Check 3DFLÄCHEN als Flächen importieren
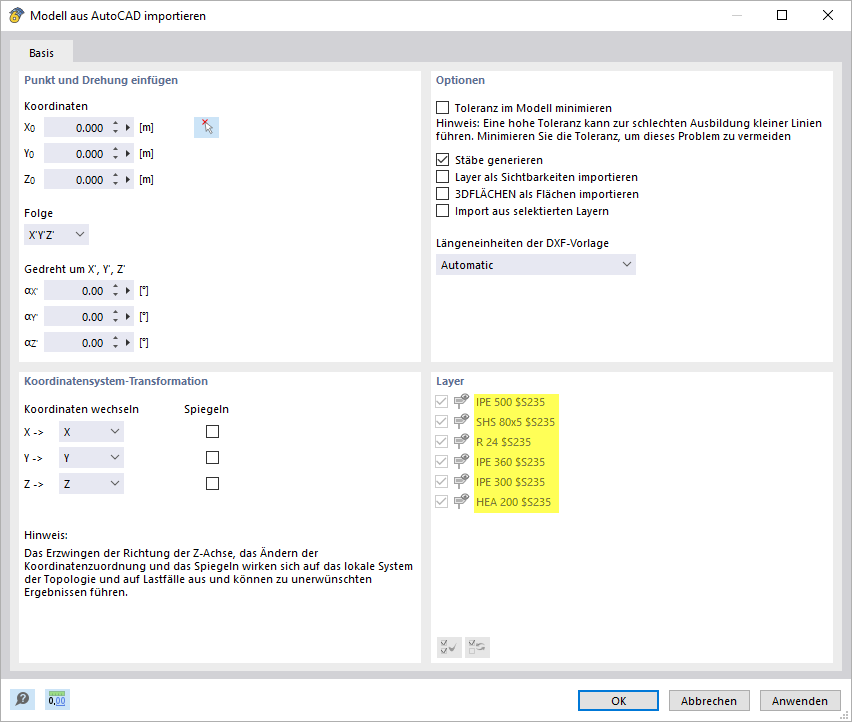The height and width of the screenshot is (722, 852). pyautogui.click(x=442, y=193)
